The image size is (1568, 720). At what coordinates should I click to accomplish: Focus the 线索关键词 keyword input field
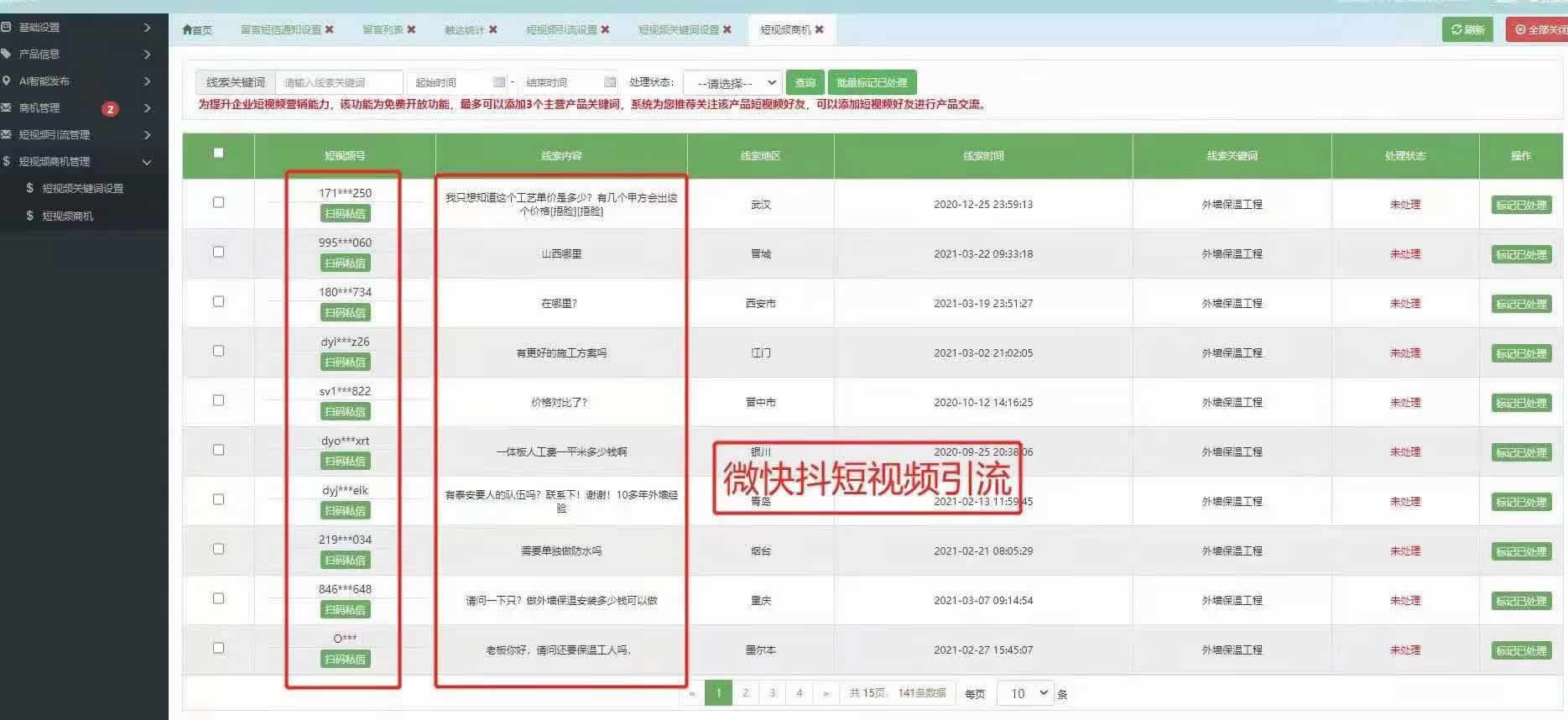(x=339, y=82)
